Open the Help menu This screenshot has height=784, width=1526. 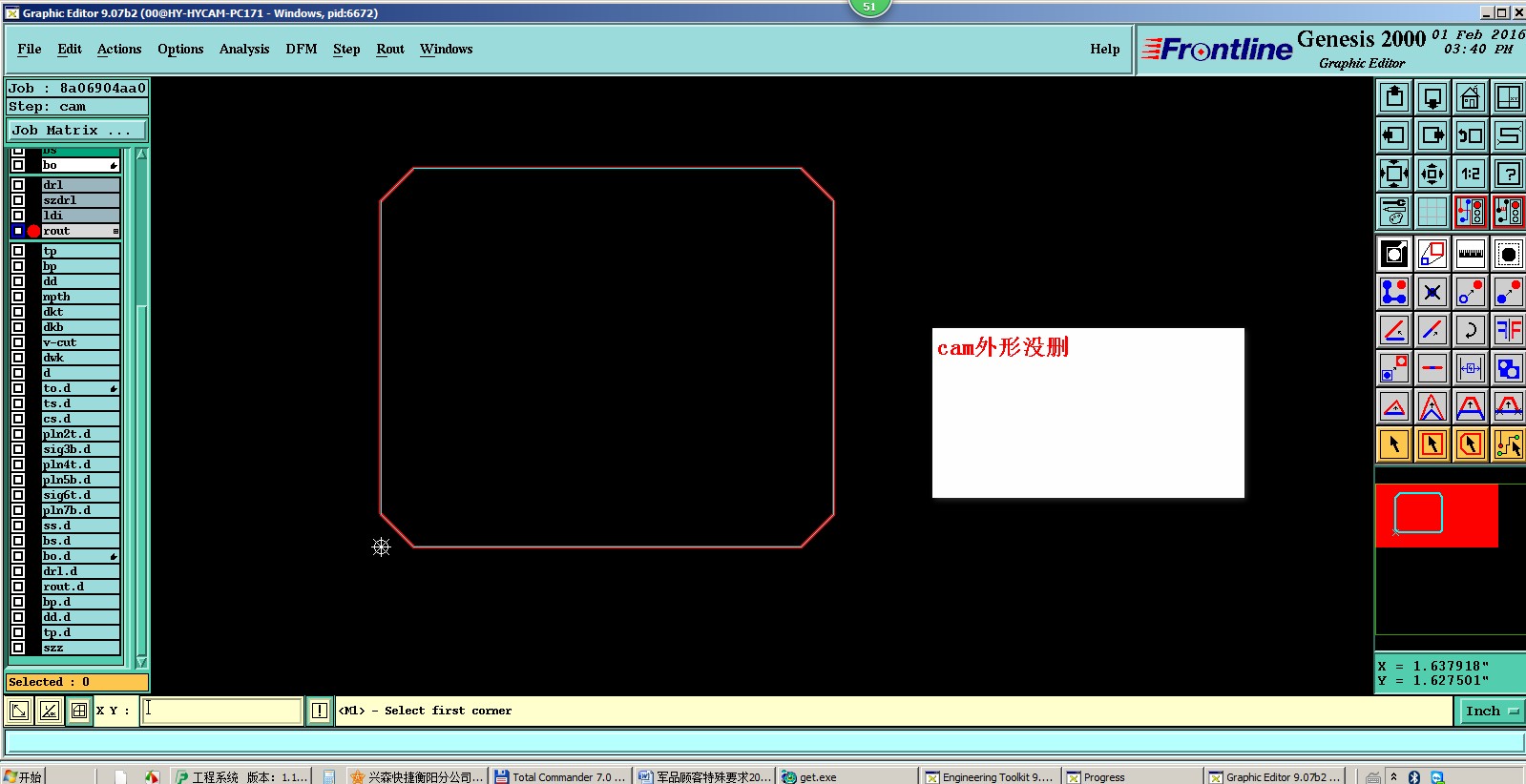(1105, 50)
